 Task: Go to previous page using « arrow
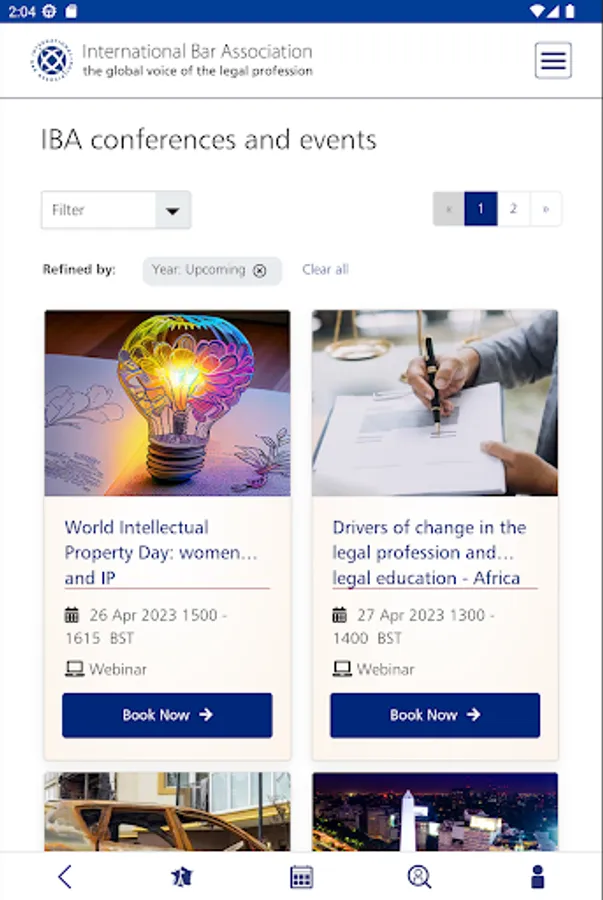(449, 209)
